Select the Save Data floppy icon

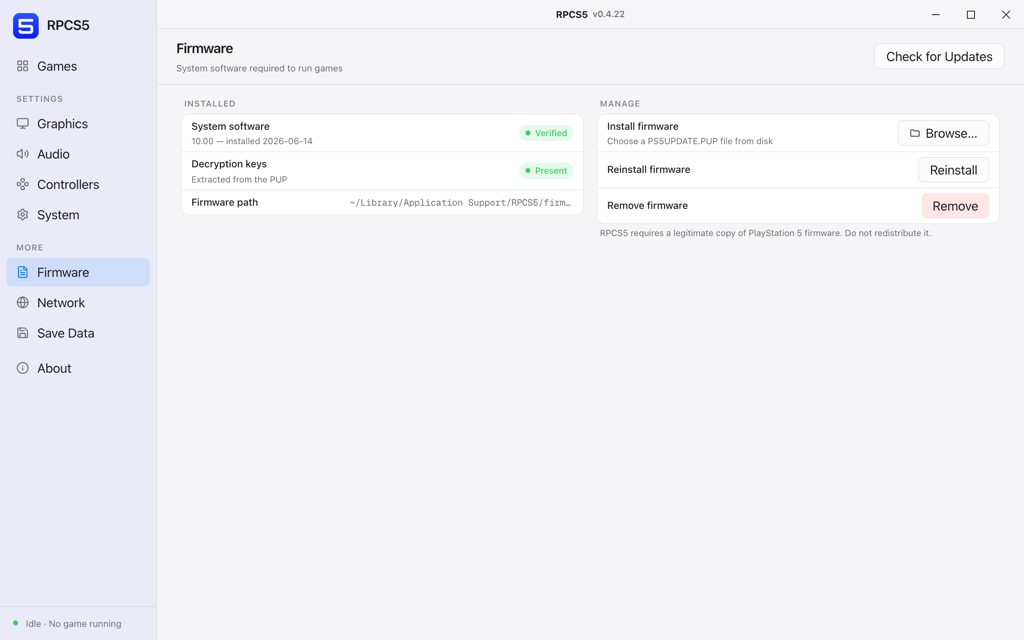click(x=23, y=333)
